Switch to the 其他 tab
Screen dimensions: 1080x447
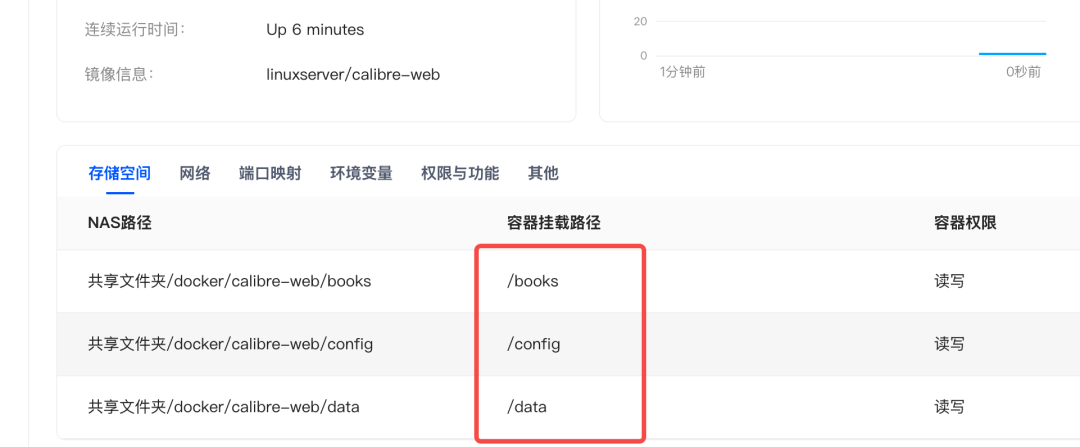point(543,173)
